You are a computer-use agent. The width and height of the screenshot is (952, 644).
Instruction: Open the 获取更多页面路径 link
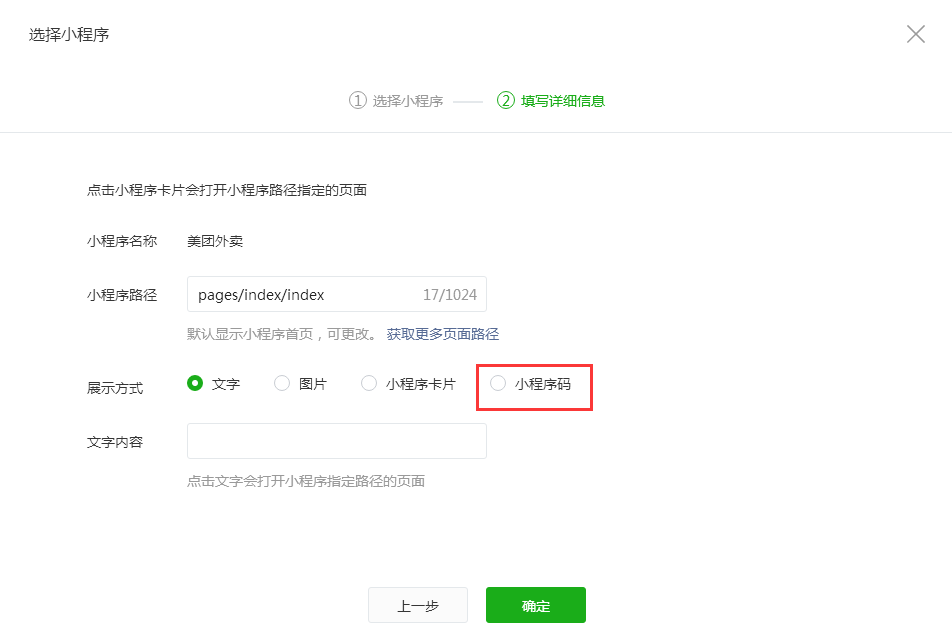point(443,334)
